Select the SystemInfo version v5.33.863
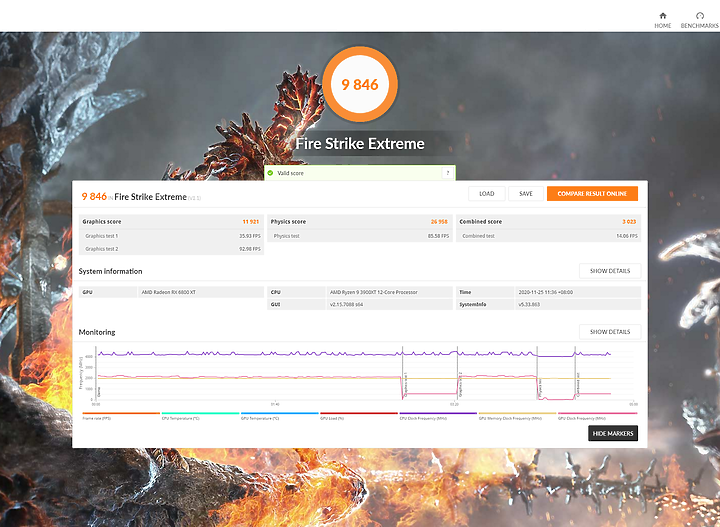This screenshot has width=720, height=527. 529,304
